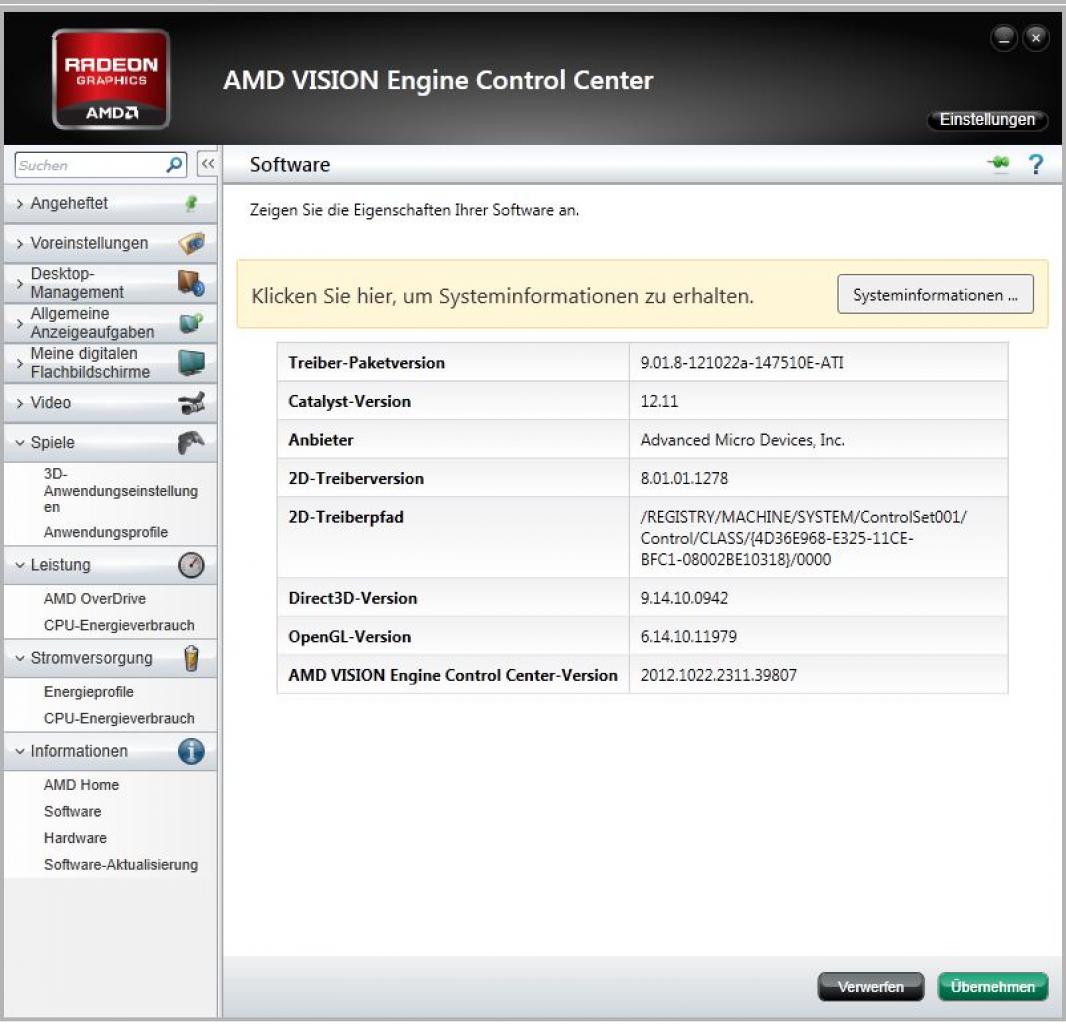This screenshot has height=1024, width=1066.
Task: Click the 2D-Treiberpfad registry path value
Action: click(x=803, y=538)
